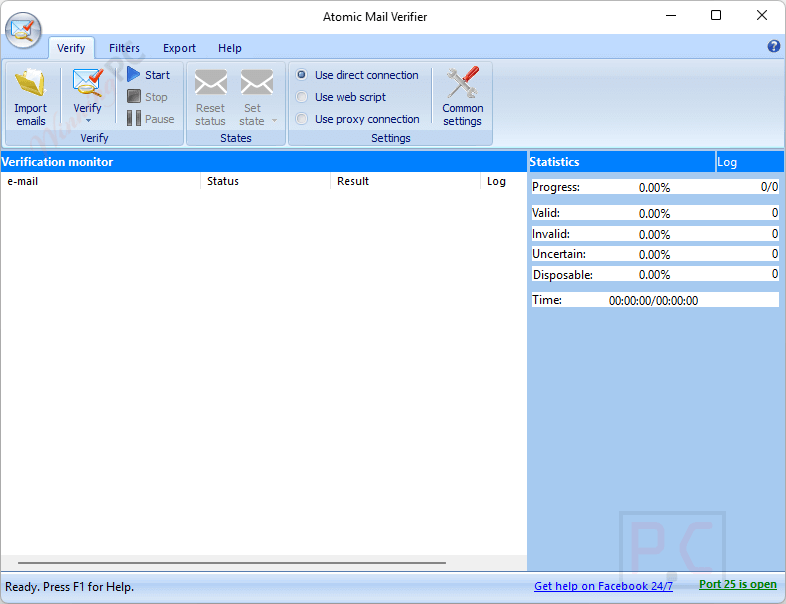Viewport: 786px width, 604px height.
Task: Minimize the Atomic Mail Verifier window
Action: tap(671, 16)
